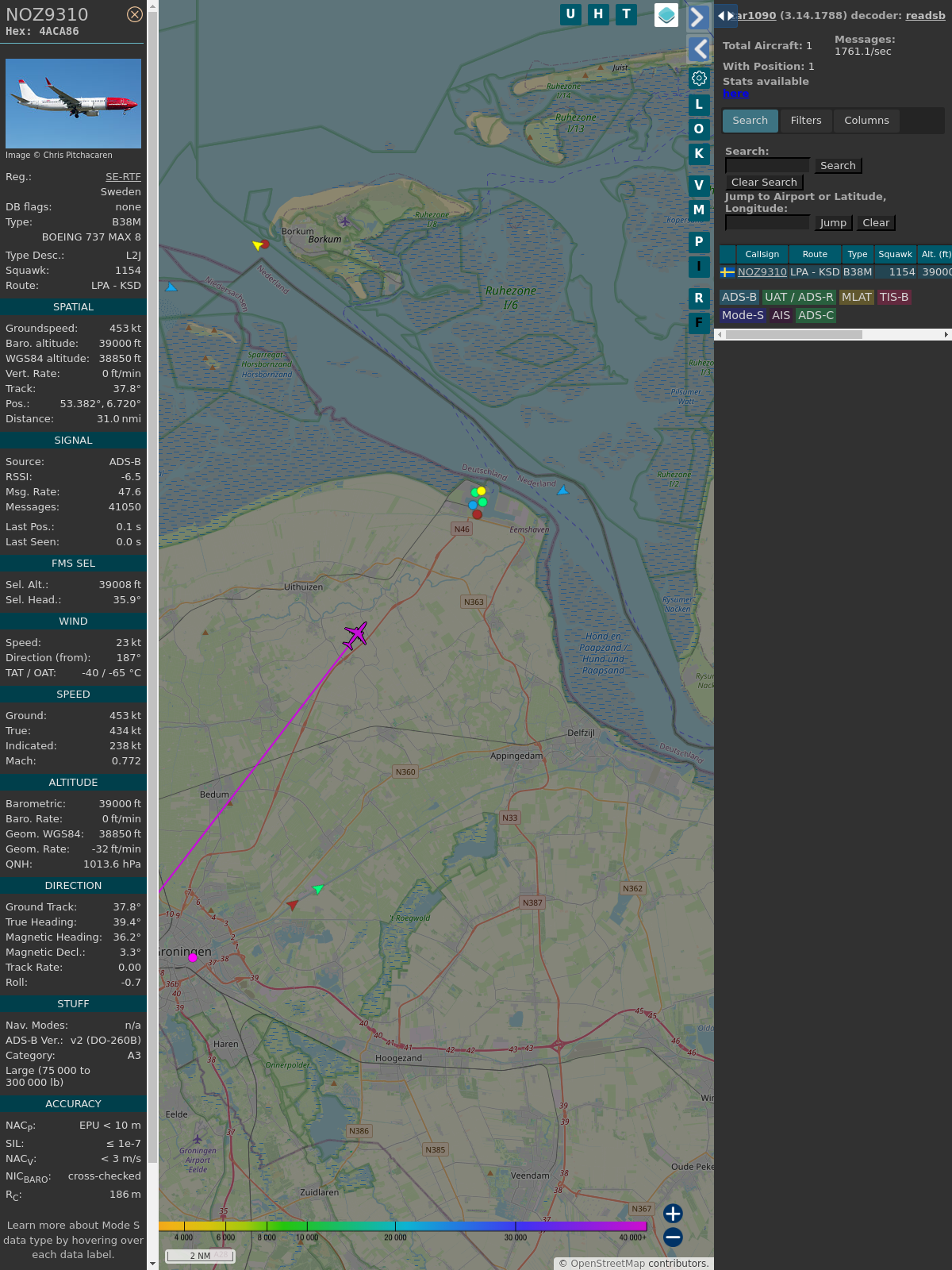Switch to the Filters tab

pyautogui.click(x=806, y=121)
